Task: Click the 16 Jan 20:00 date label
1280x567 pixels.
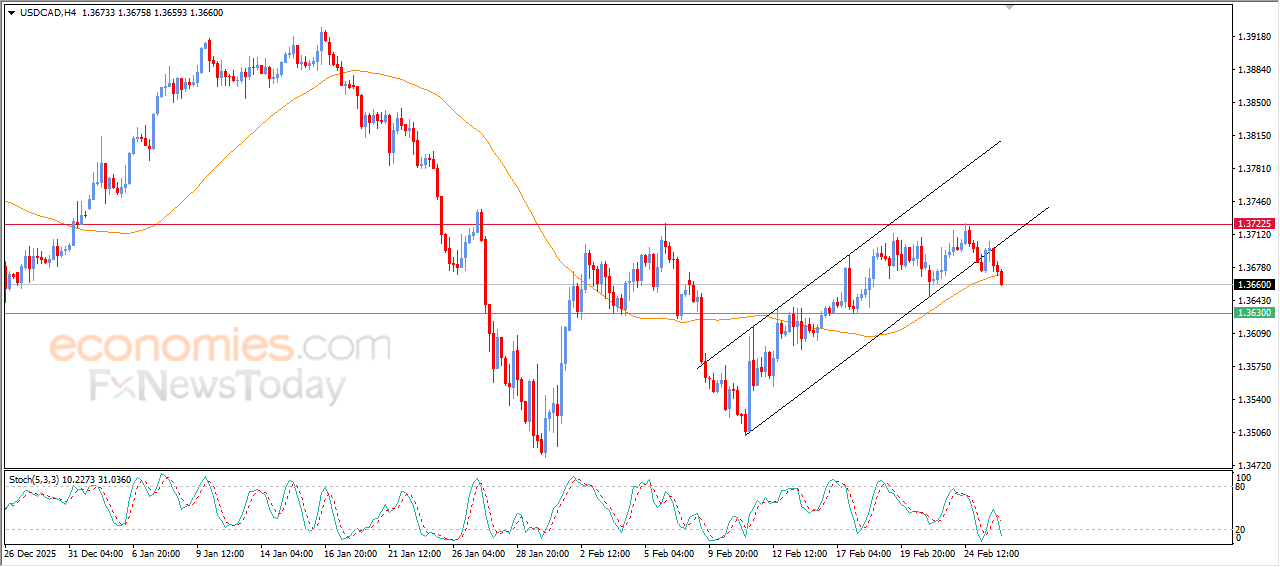Action: point(351,553)
